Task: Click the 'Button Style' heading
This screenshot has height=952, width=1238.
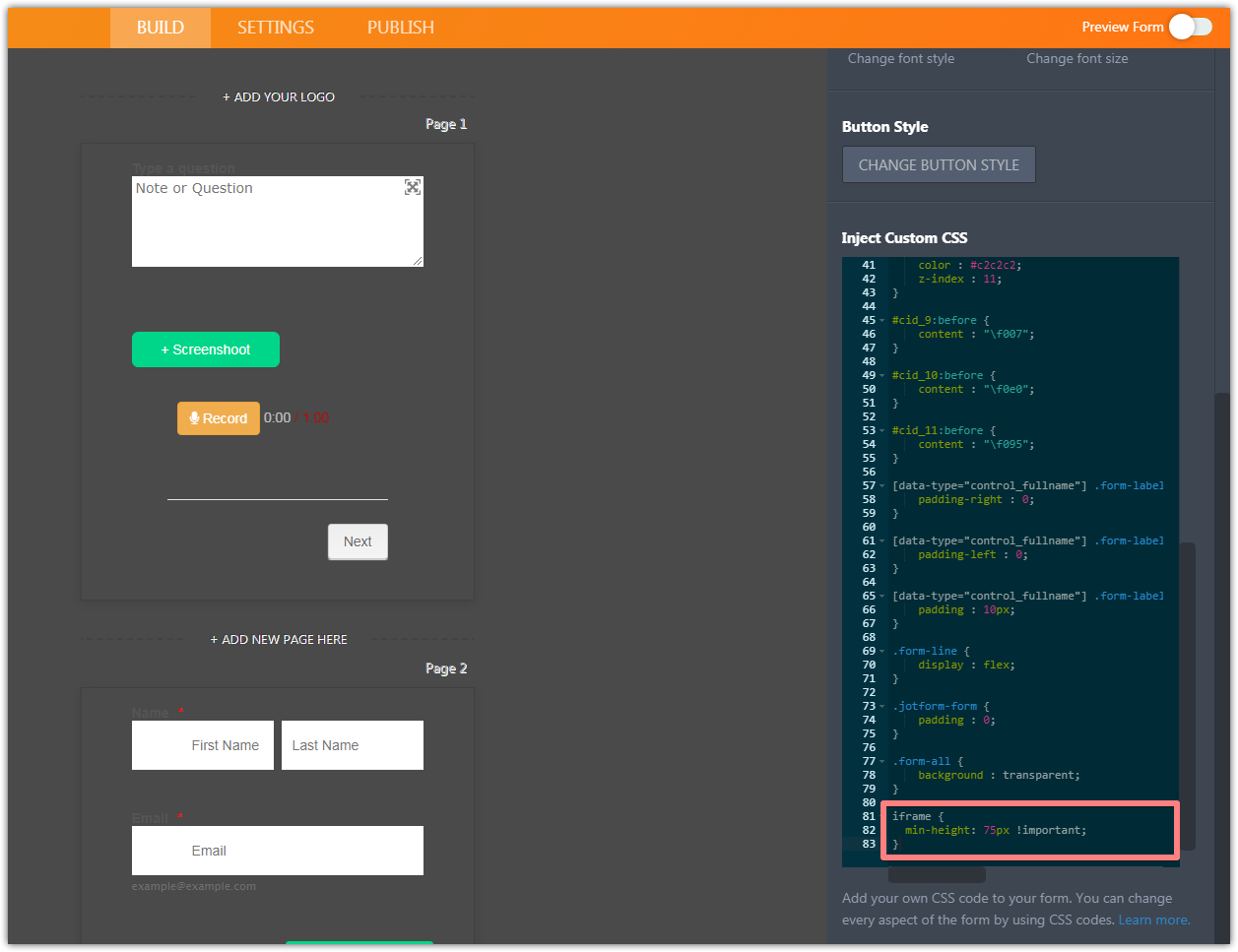Action: click(x=884, y=127)
